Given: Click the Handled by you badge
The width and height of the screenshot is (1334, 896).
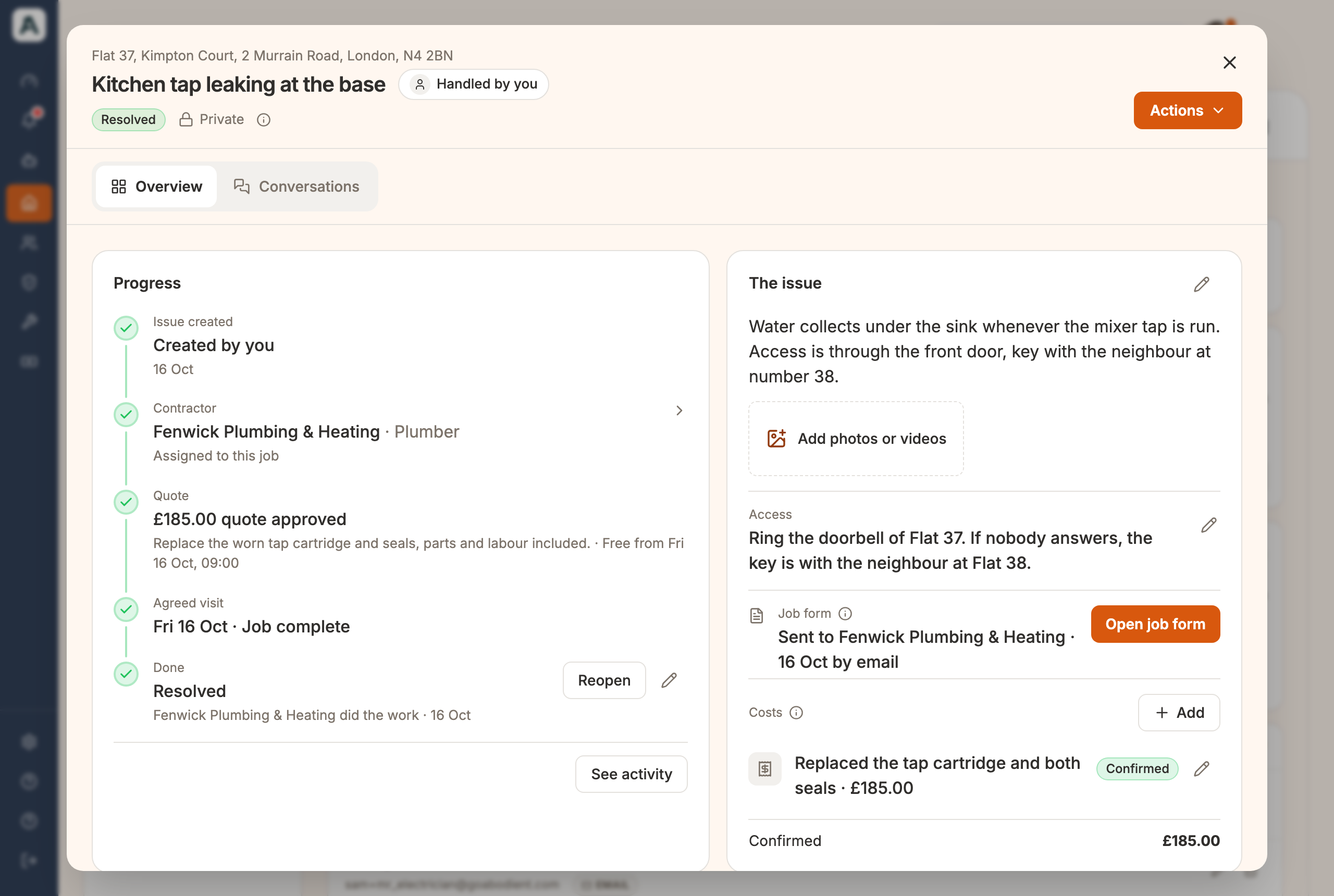Looking at the screenshot, I should point(474,84).
